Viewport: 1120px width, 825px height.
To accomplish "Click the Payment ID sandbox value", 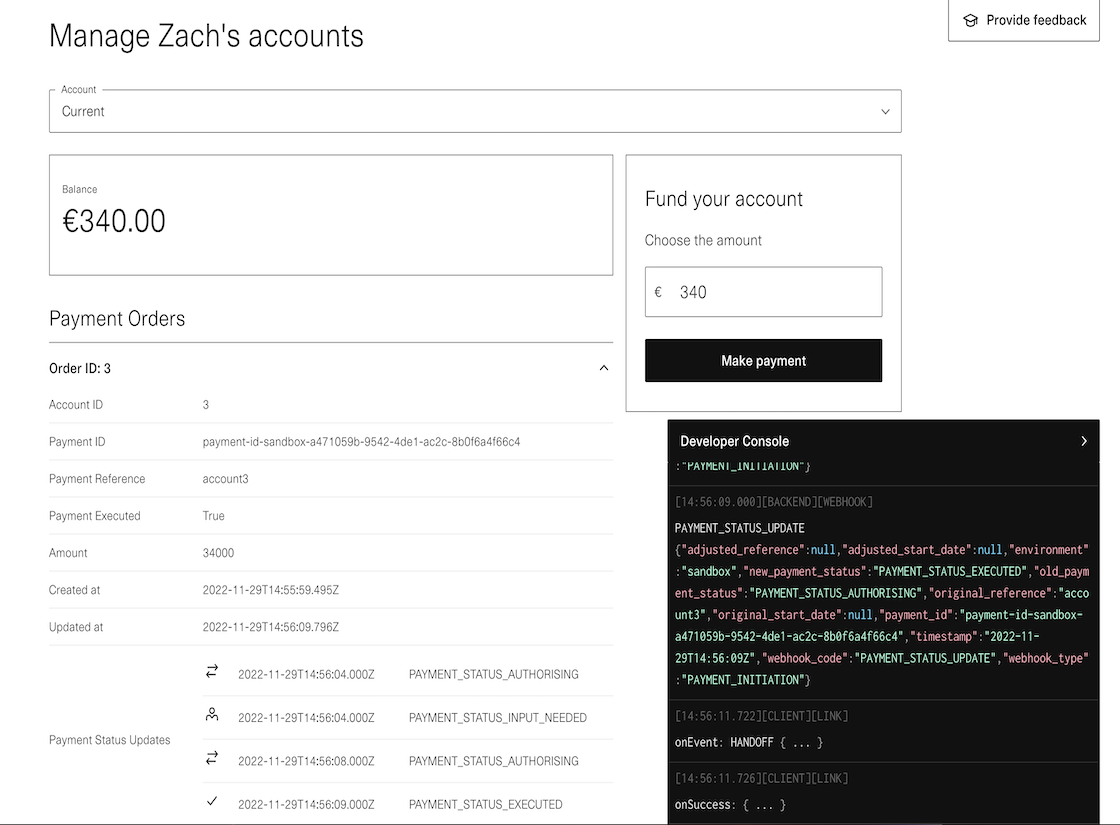I will point(361,442).
